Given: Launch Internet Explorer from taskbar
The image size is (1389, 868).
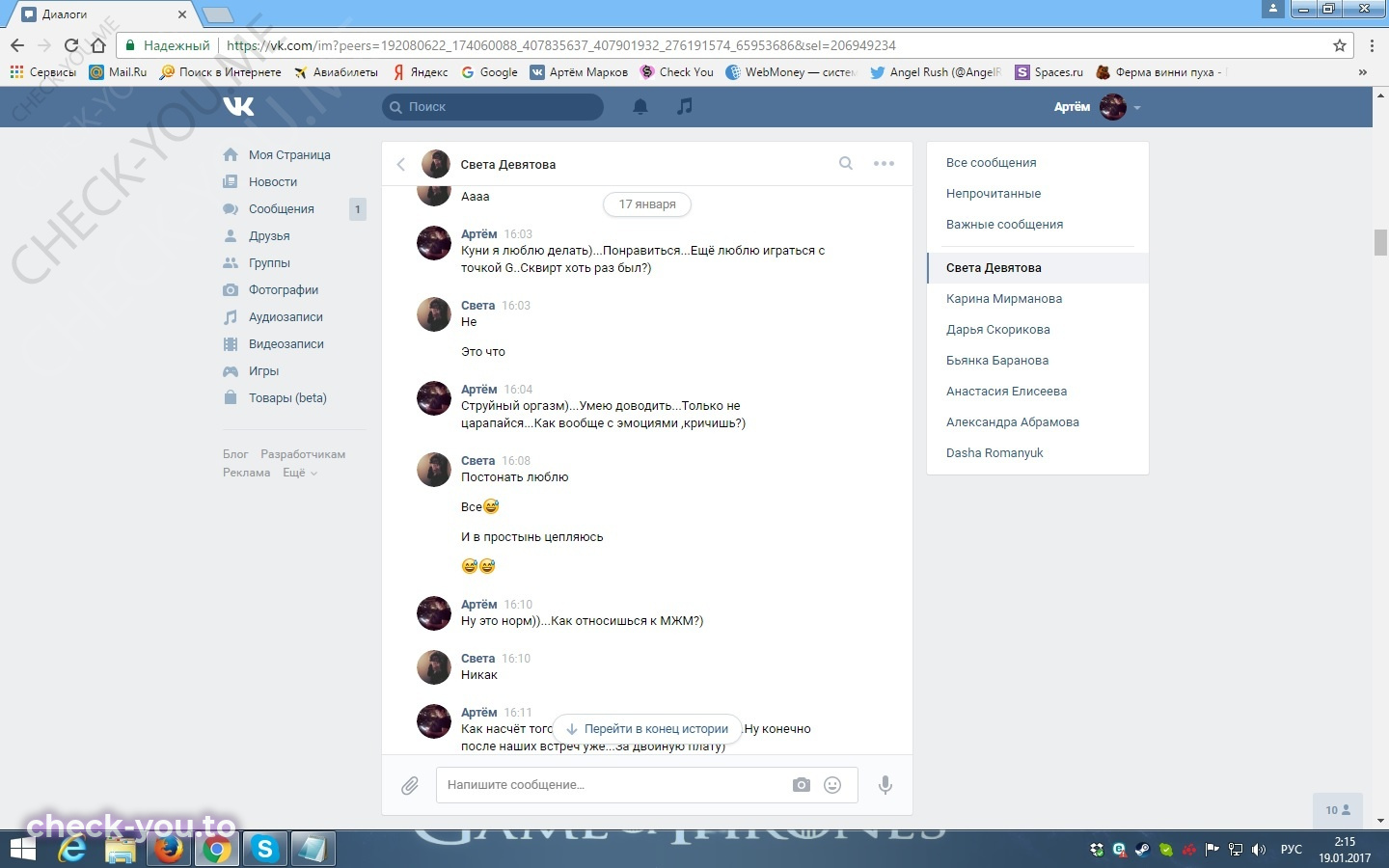Looking at the screenshot, I should (72, 849).
